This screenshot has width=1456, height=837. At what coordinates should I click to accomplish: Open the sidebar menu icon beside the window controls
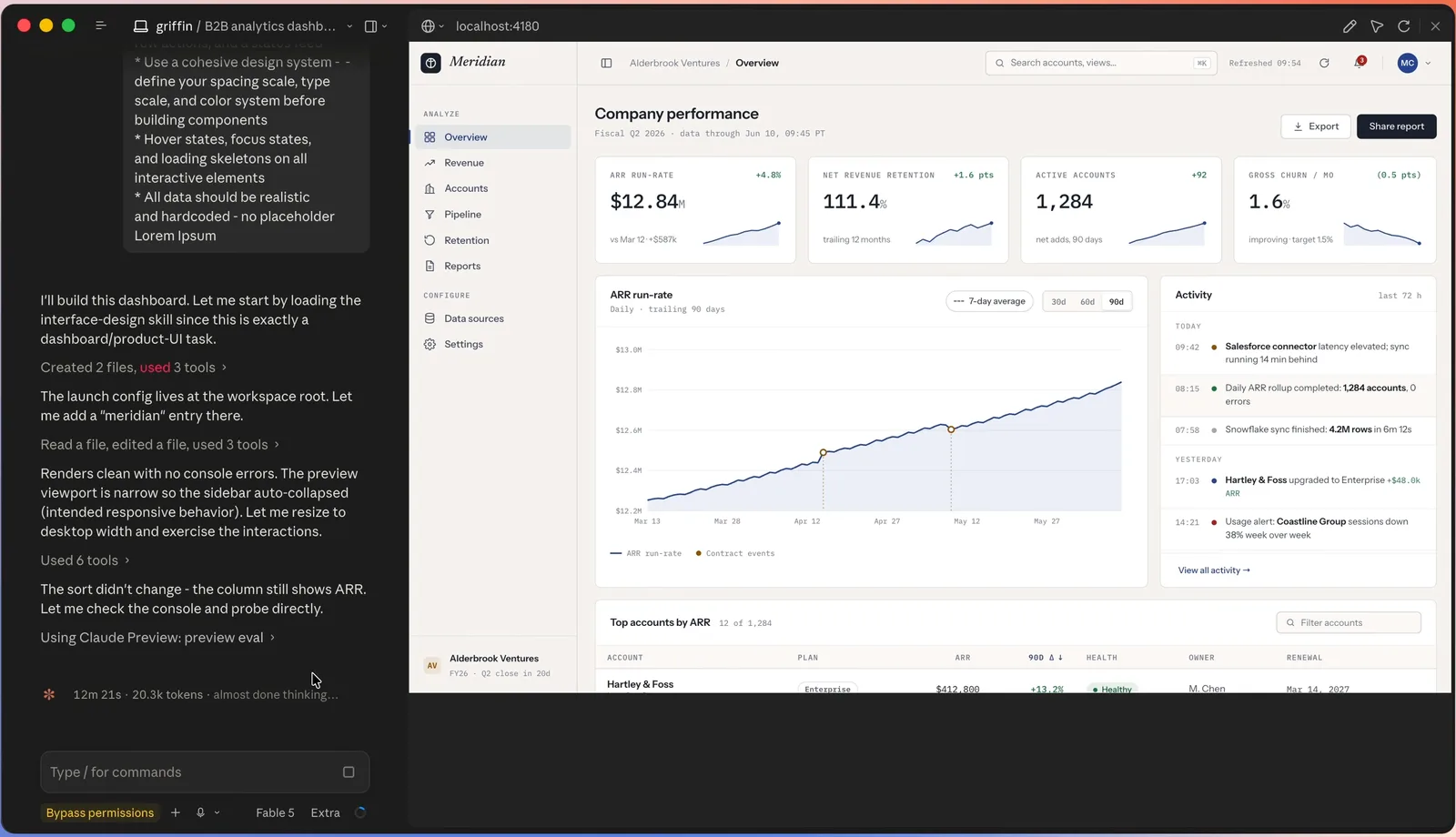point(101,25)
